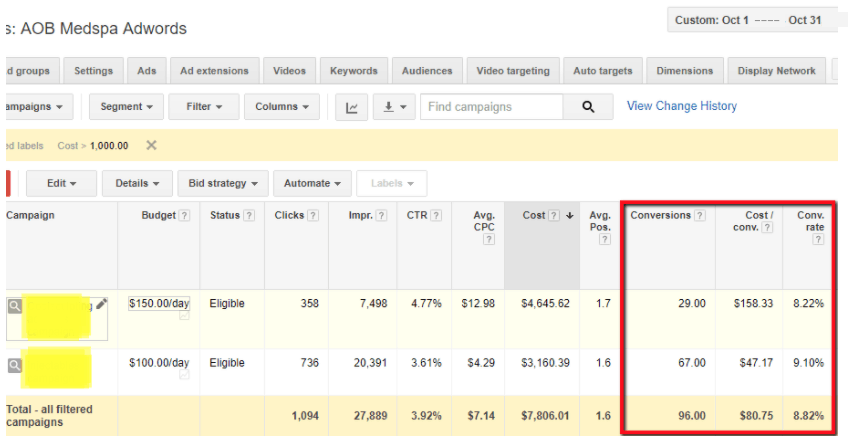Click the Avg. Pos. help icon
848x448 pixels.
point(605,239)
